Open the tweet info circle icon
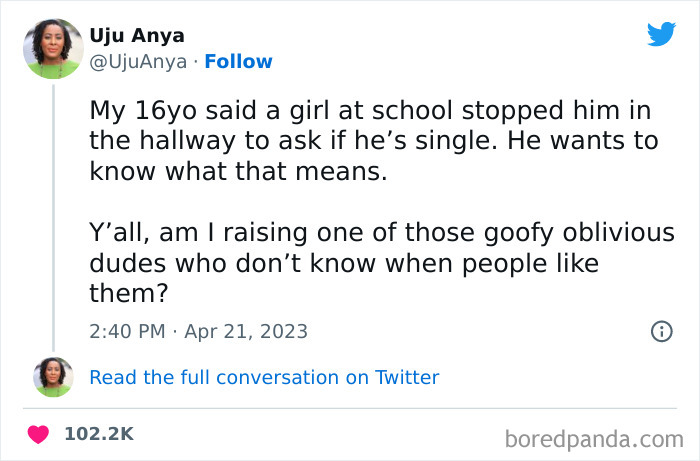The image size is (700, 461). tap(661, 331)
